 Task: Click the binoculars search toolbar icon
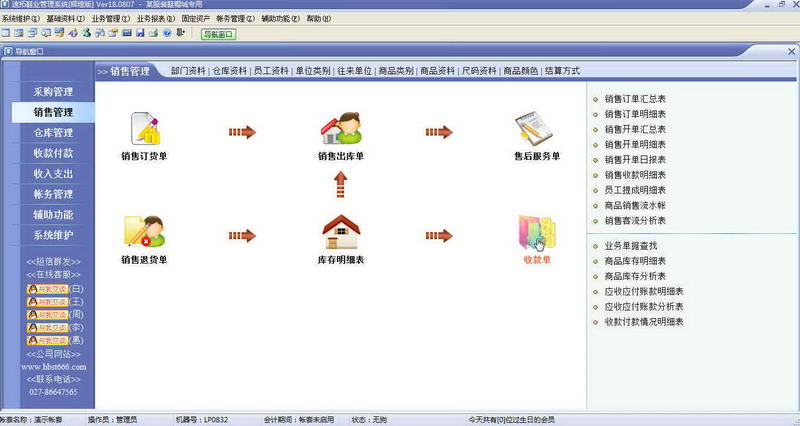coord(99,33)
